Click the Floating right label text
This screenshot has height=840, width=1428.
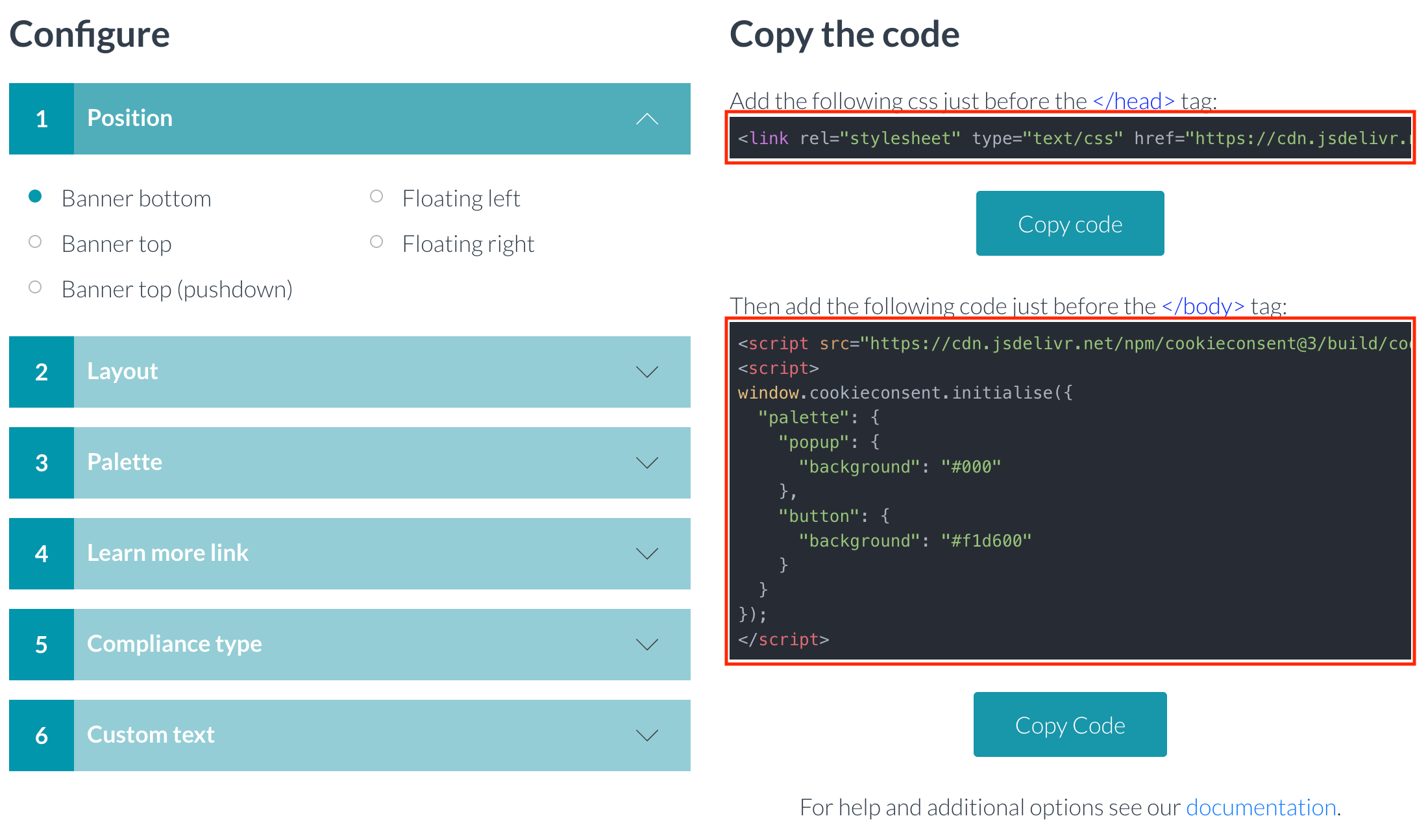[468, 244]
